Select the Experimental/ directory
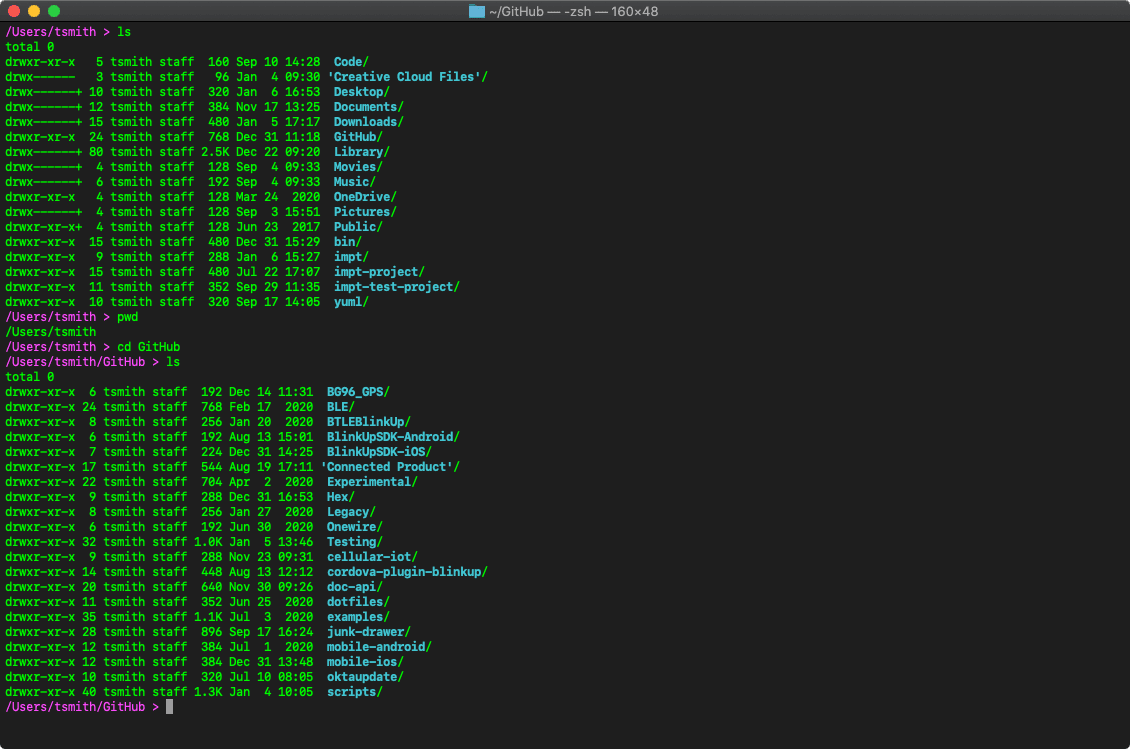The width and height of the screenshot is (1130, 749). tap(371, 481)
